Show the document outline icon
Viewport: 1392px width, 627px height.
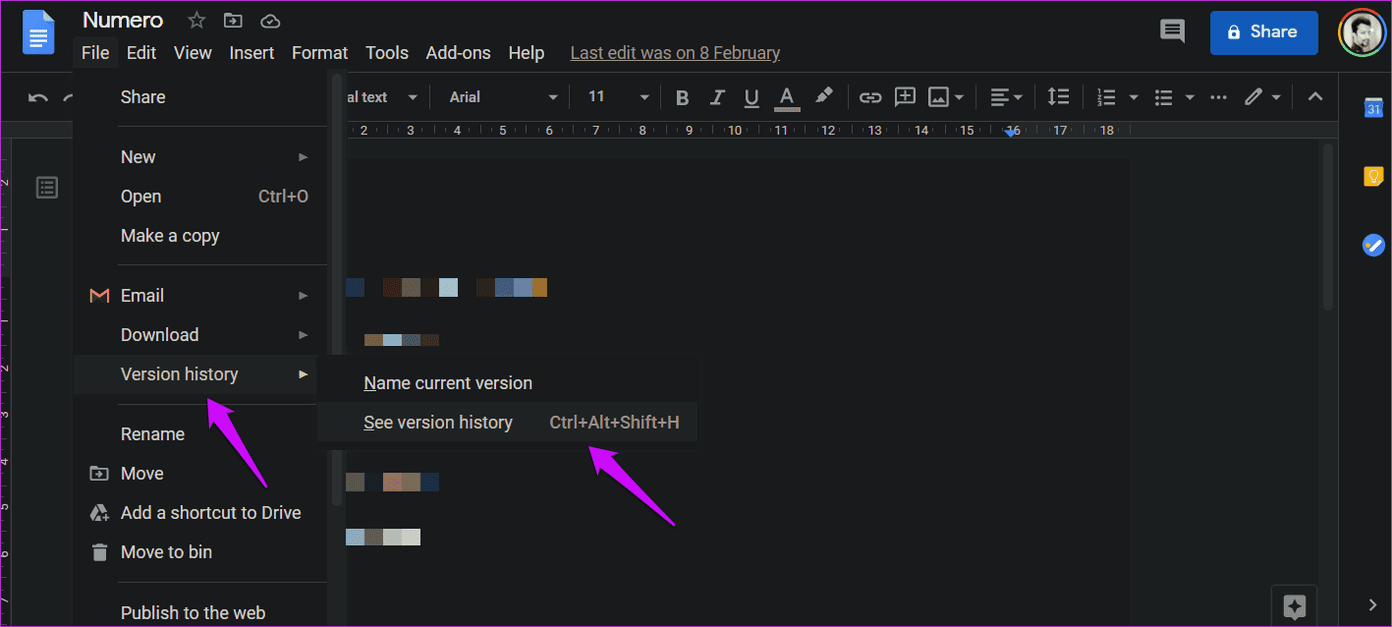[x=47, y=187]
